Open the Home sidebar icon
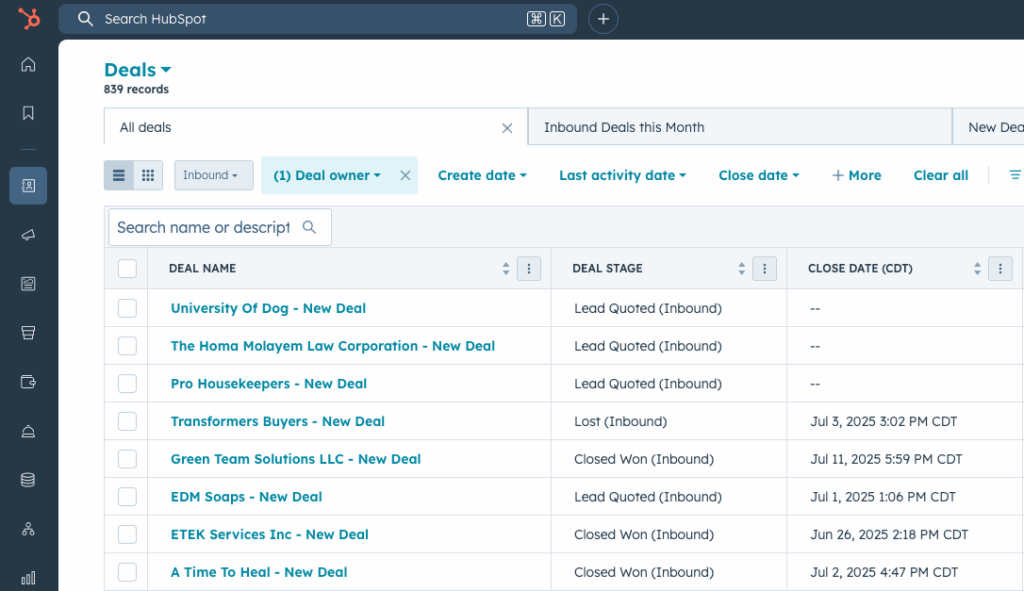Viewport: 1024px width, 591px height. pyautogui.click(x=28, y=64)
